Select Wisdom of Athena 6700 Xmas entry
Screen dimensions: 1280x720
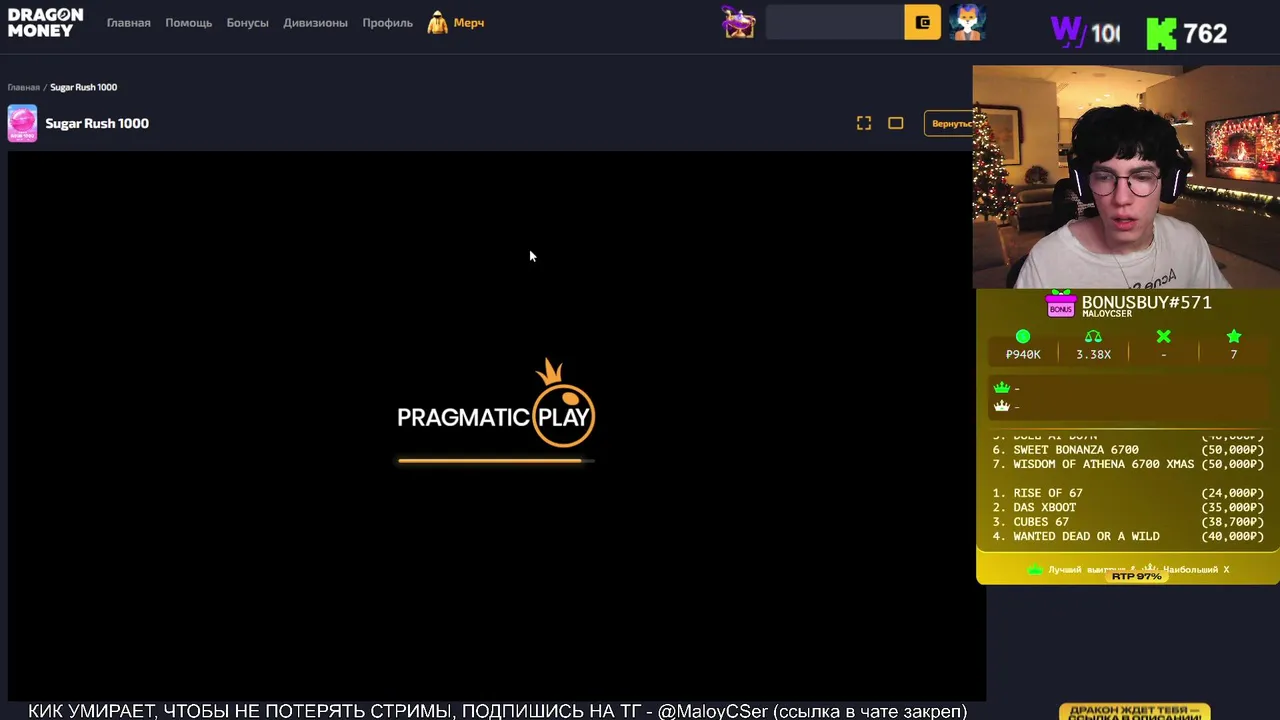pyautogui.click(x=1128, y=464)
